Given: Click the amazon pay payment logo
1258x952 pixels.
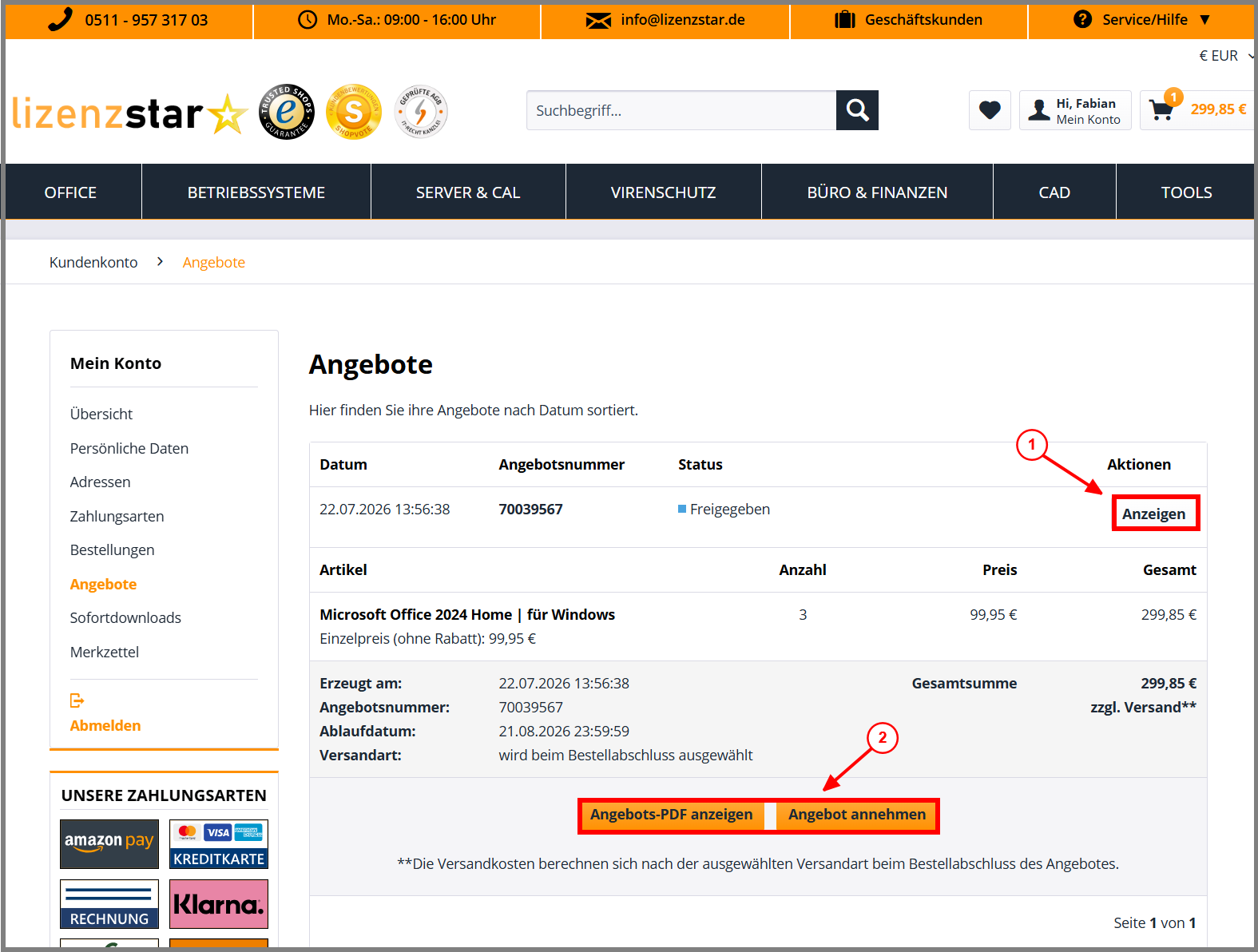Looking at the screenshot, I should (109, 844).
